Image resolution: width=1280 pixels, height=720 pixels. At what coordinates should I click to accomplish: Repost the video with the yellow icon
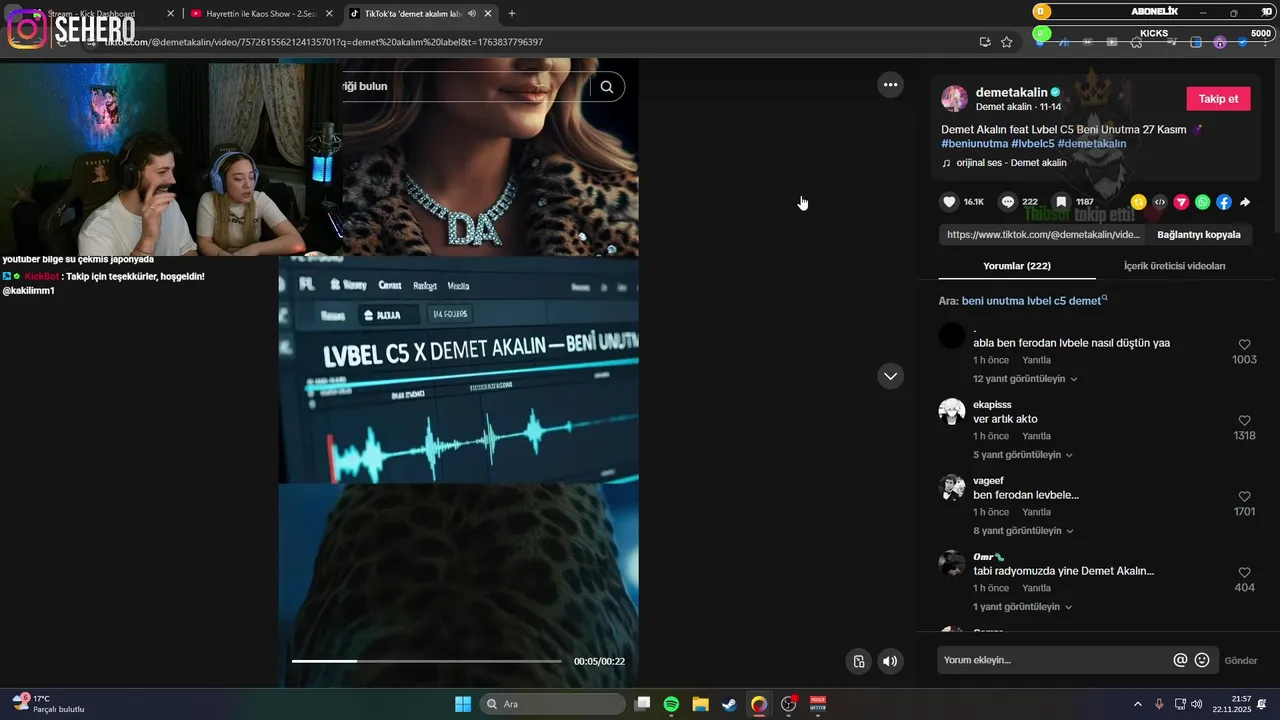pos(1138,202)
